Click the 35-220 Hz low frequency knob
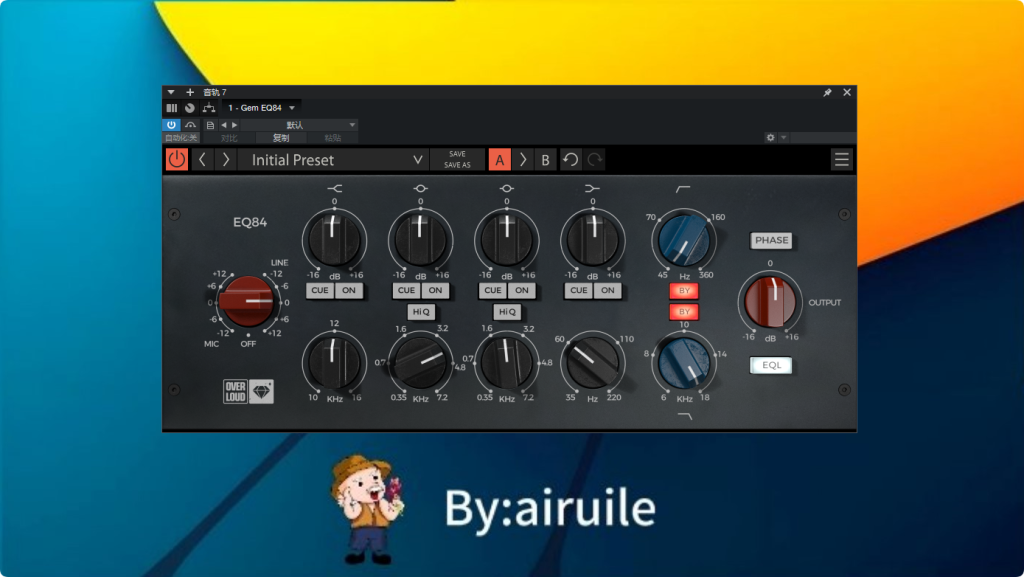The width and height of the screenshot is (1024, 577). (x=592, y=362)
